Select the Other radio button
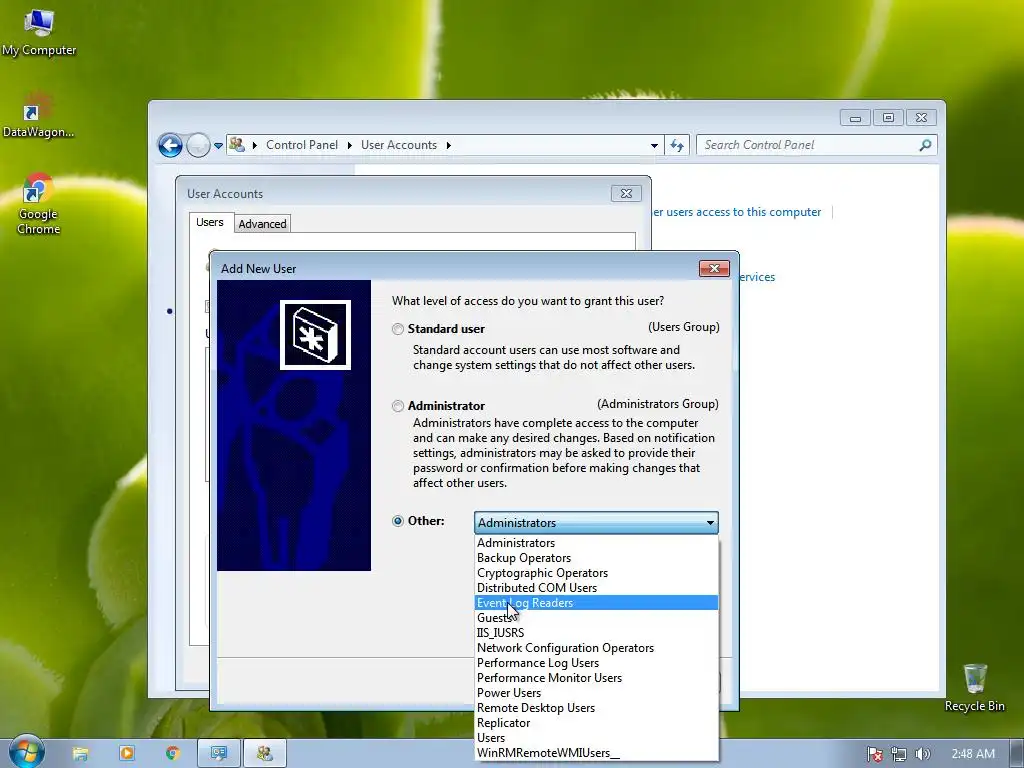Image resolution: width=1024 pixels, height=768 pixels. (x=398, y=521)
